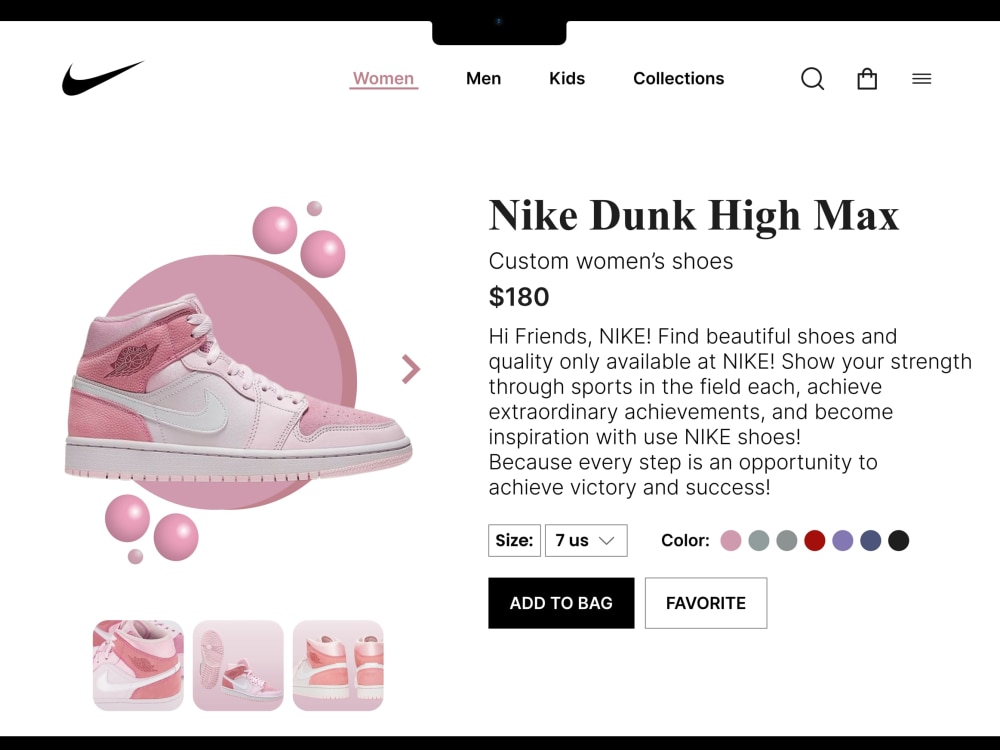1000x750 pixels.
Task: Go to the Kids section
Action: pos(567,78)
